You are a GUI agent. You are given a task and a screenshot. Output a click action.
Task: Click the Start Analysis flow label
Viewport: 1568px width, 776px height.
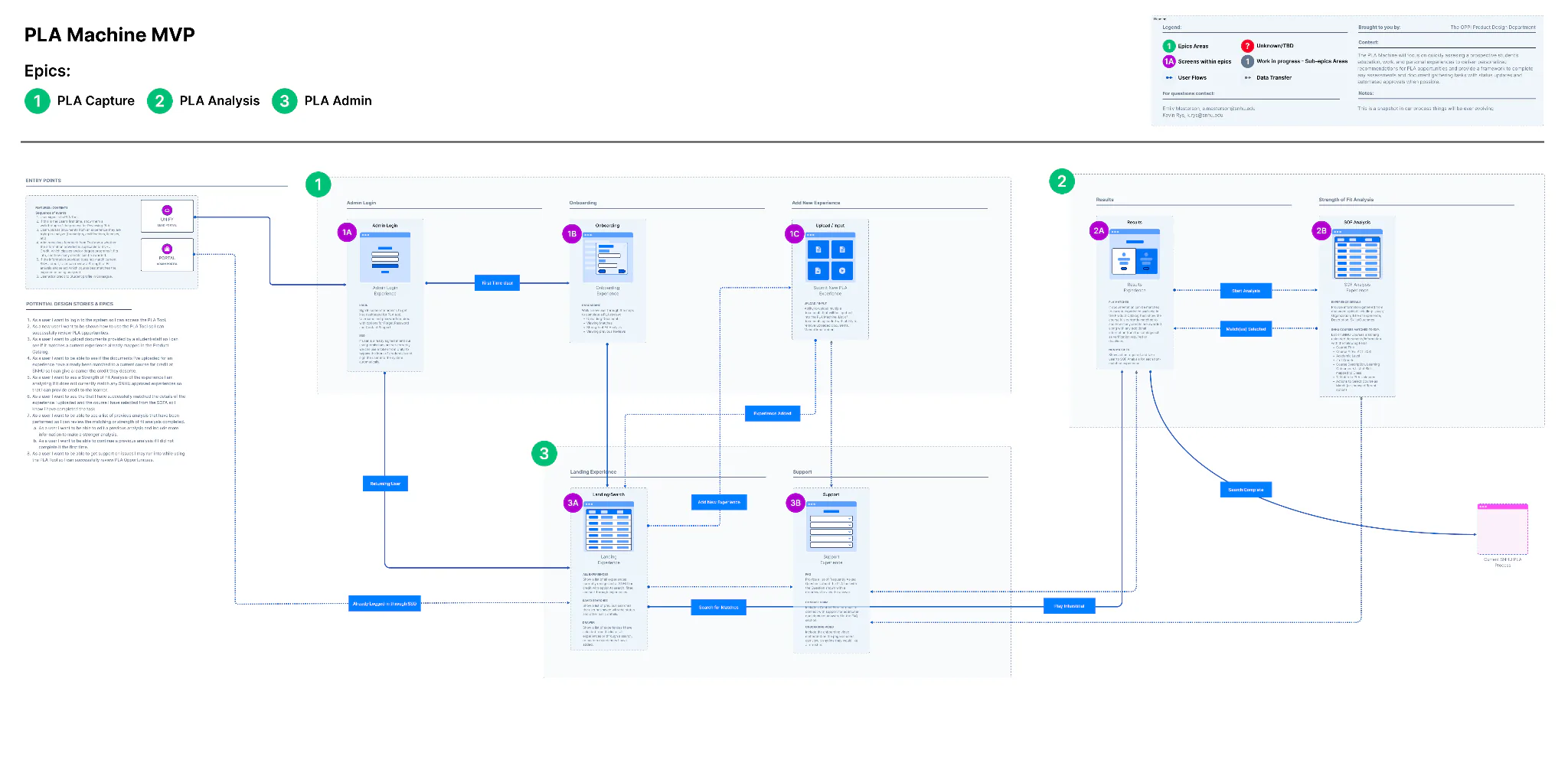pyautogui.click(x=1246, y=291)
